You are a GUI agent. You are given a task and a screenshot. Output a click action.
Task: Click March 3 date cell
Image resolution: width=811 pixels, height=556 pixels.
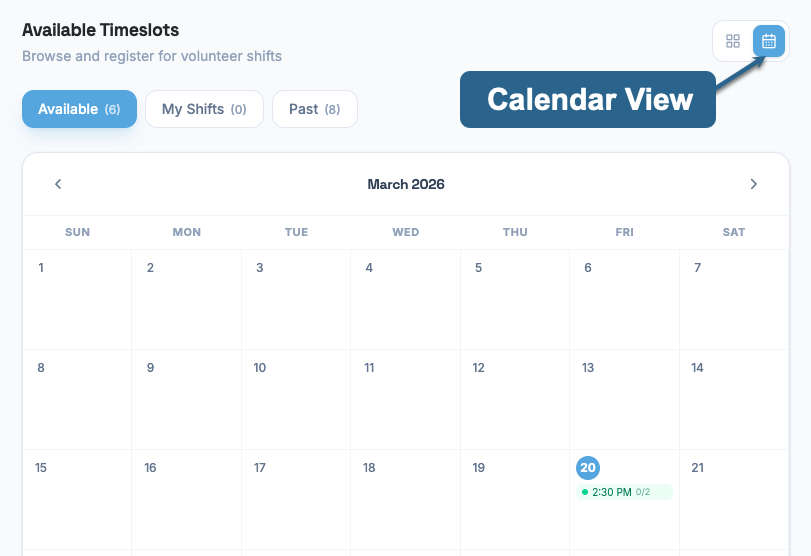(x=296, y=299)
